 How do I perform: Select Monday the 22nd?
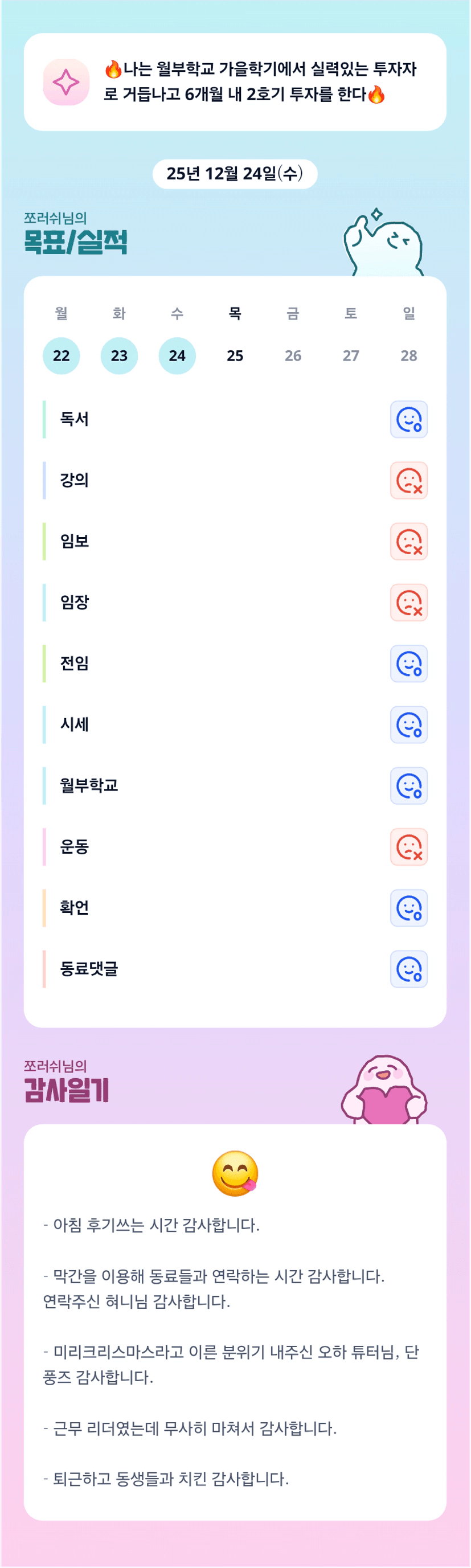pyautogui.click(x=61, y=355)
